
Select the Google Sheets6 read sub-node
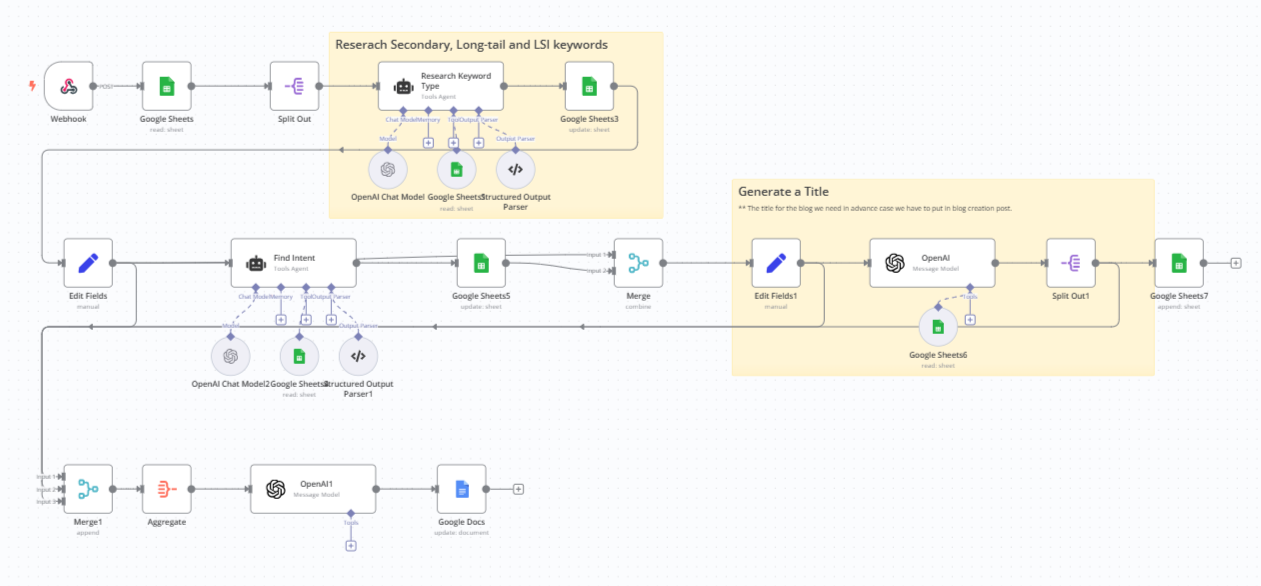(x=938, y=327)
